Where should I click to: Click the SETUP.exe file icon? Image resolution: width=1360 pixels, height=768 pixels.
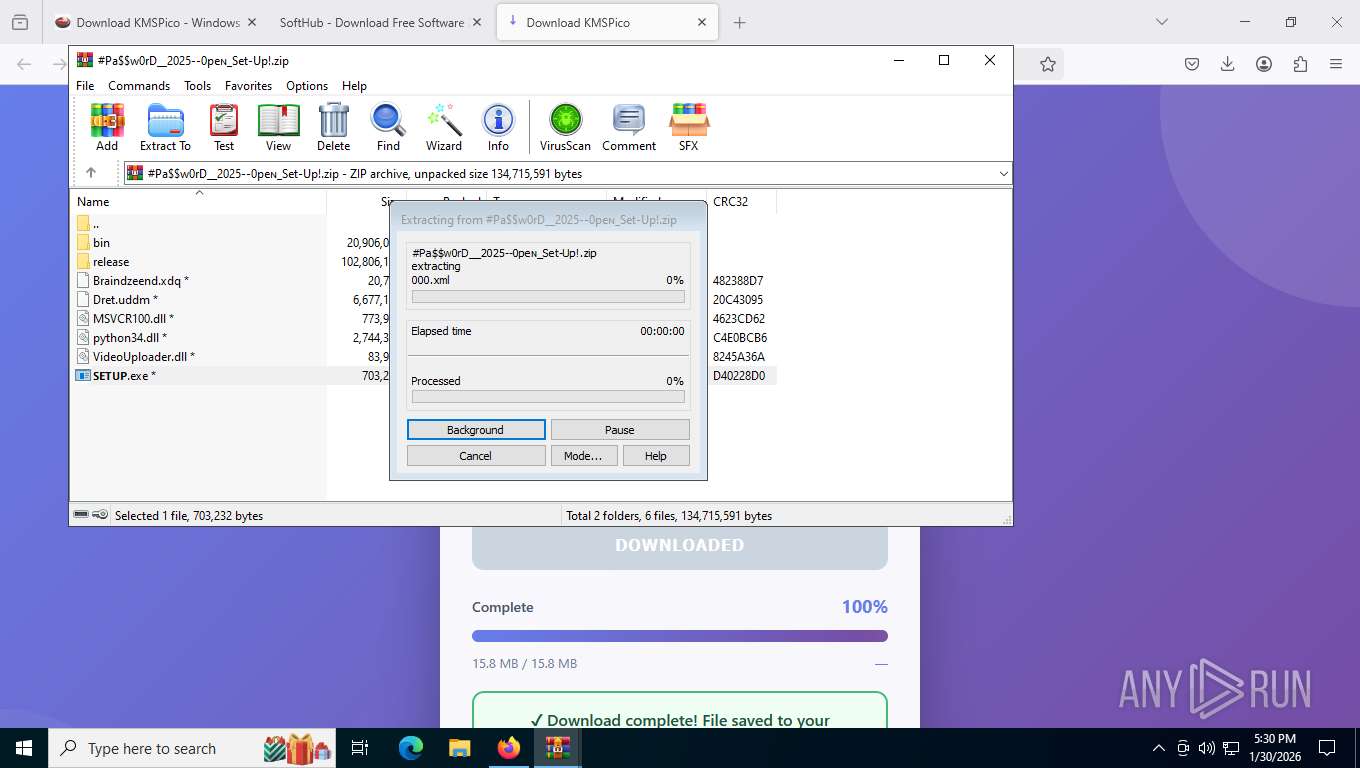click(84, 375)
